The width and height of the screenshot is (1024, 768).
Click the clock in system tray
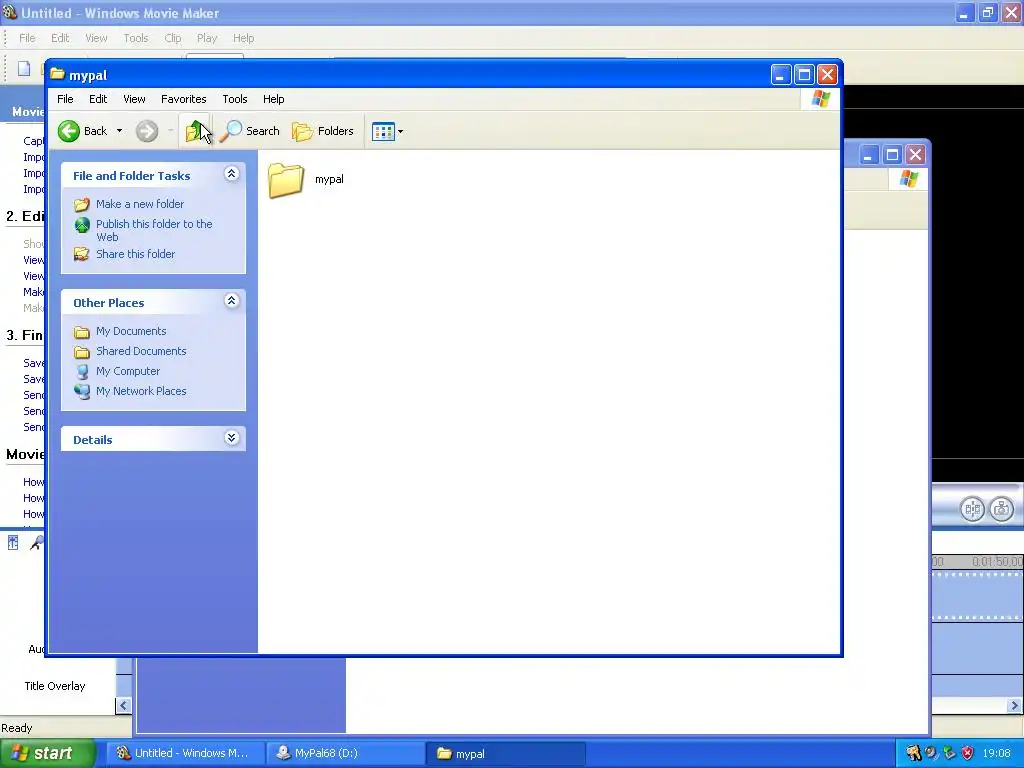tap(996, 753)
